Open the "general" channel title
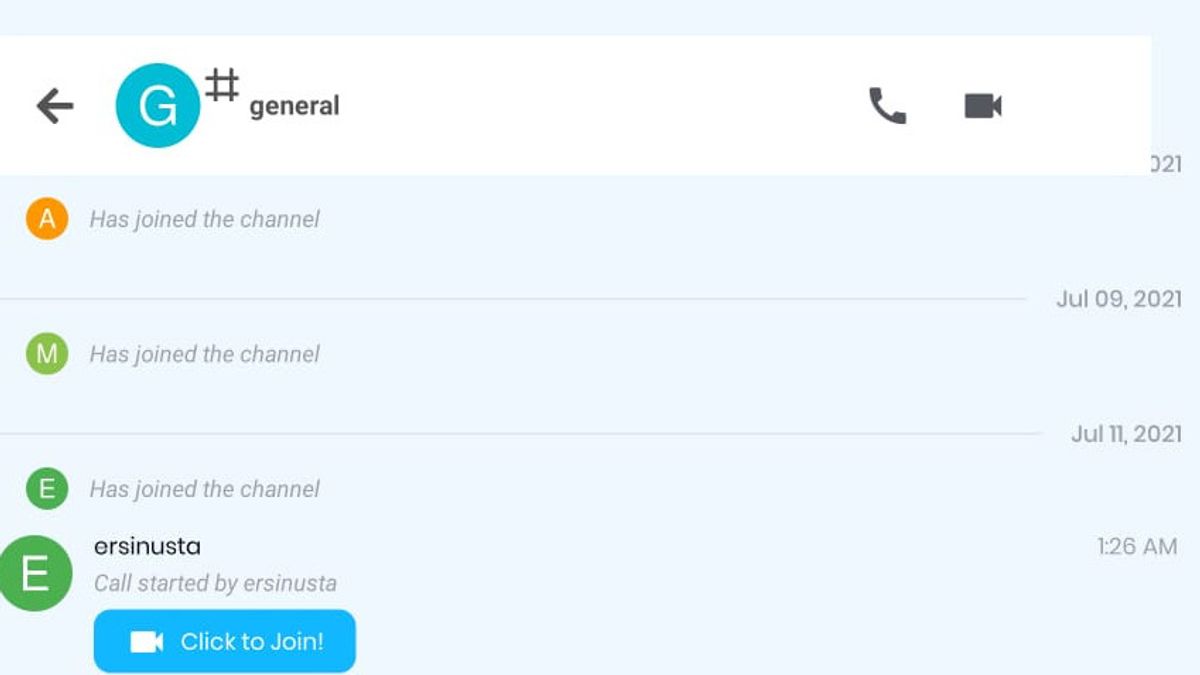The height and width of the screenshot is (675, 1200). tap(294, 106)
